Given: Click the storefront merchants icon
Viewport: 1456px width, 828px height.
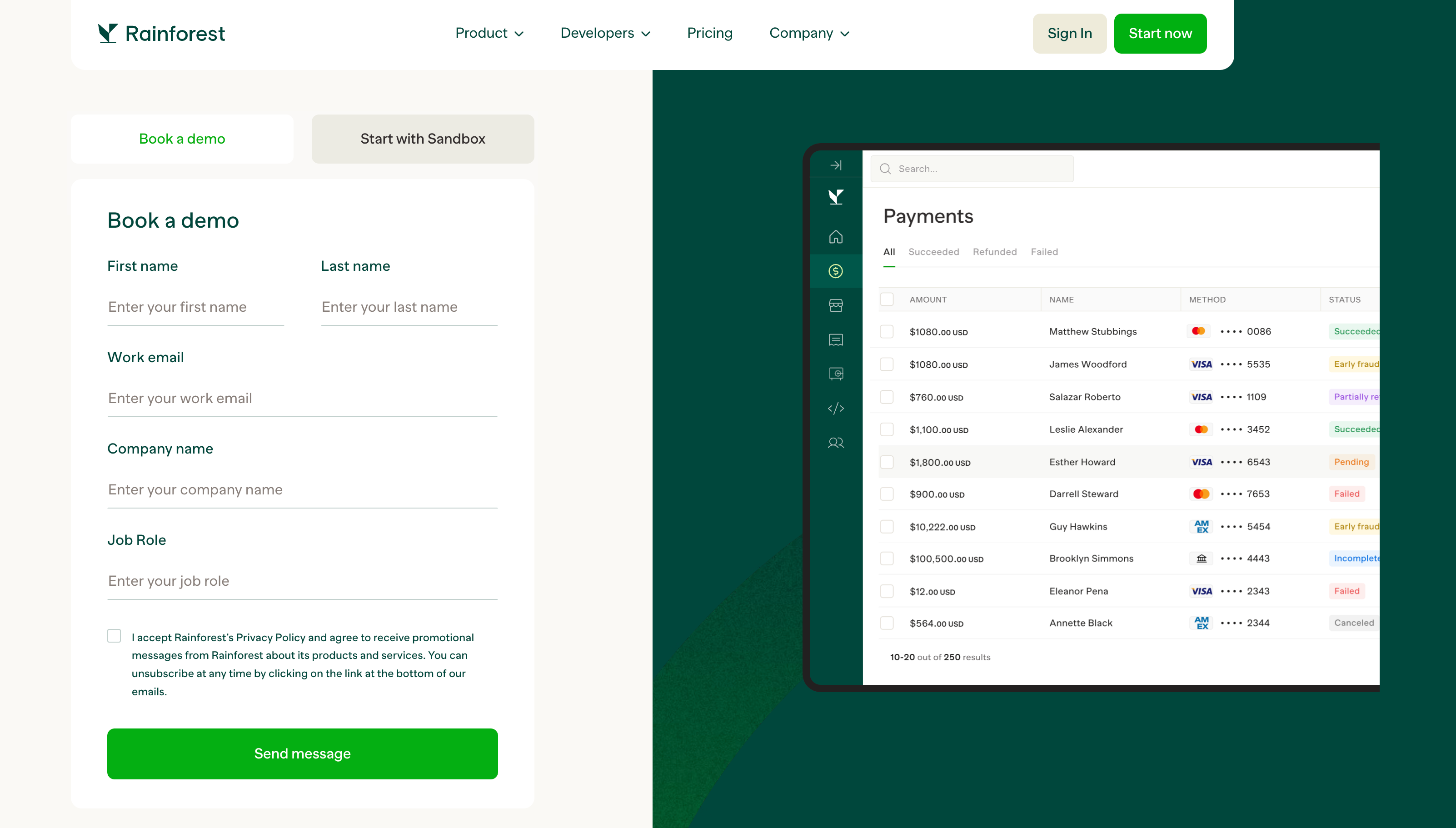Looking at the screenshot, I should [x=836, y=305].
